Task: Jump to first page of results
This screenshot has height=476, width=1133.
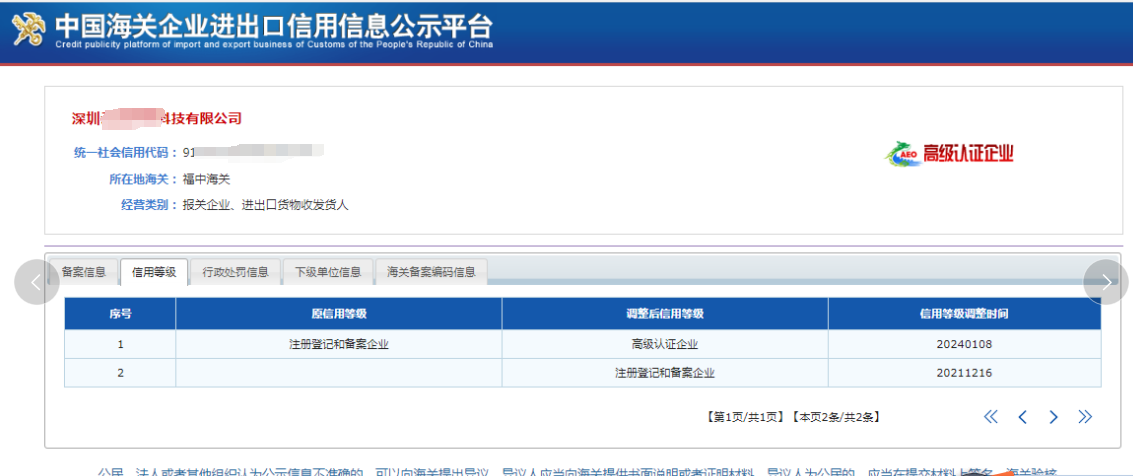Action: pos(991,417)
